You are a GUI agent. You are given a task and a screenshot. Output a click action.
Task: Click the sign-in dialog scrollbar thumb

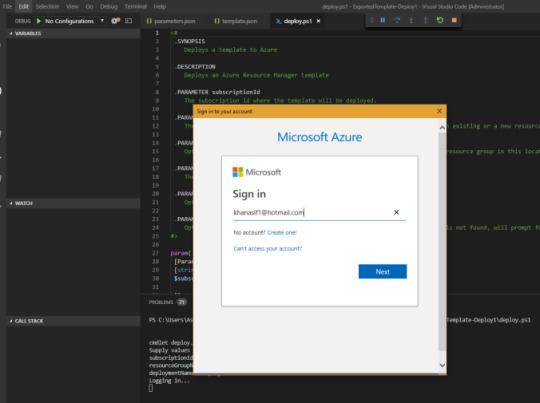442,241
